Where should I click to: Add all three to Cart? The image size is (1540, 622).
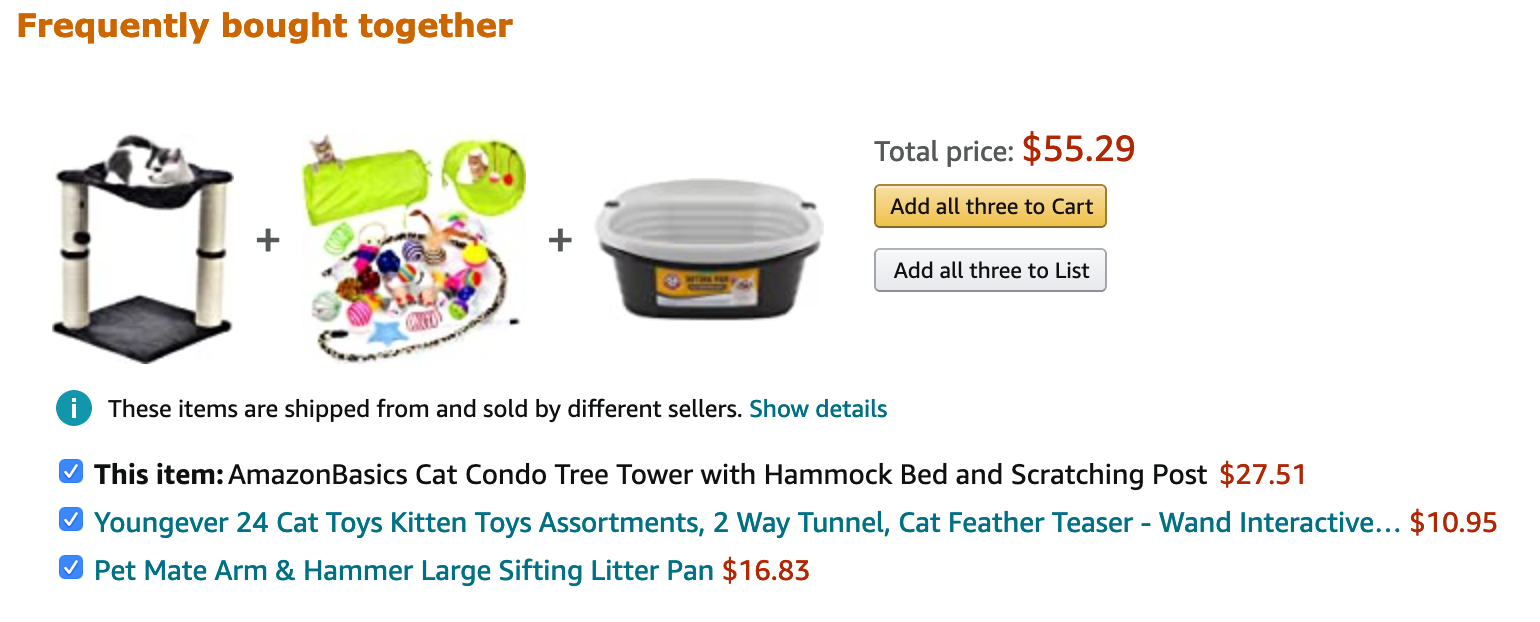(x=990, y=207)
